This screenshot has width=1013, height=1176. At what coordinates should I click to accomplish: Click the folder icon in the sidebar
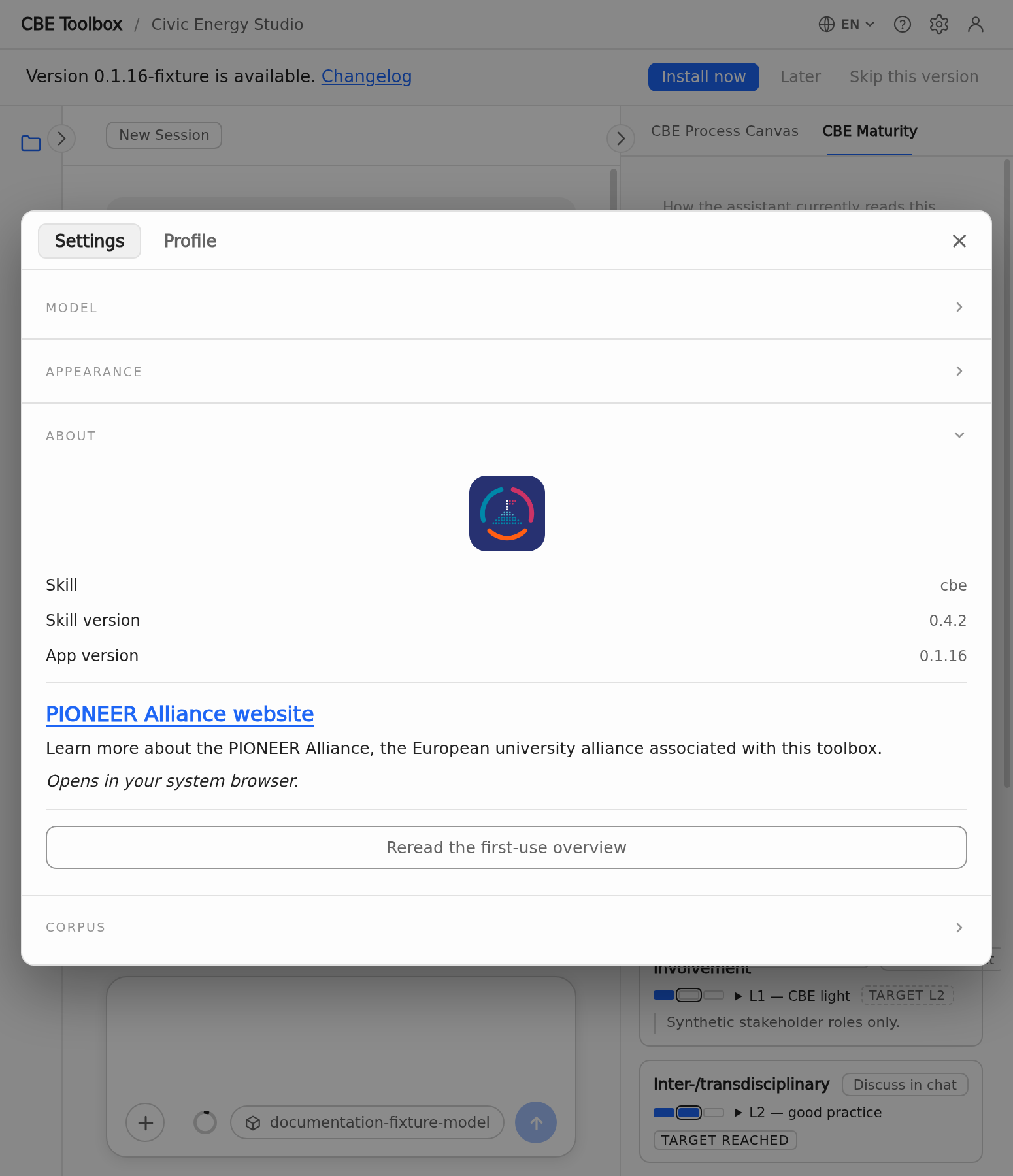[x=31, y=142]
